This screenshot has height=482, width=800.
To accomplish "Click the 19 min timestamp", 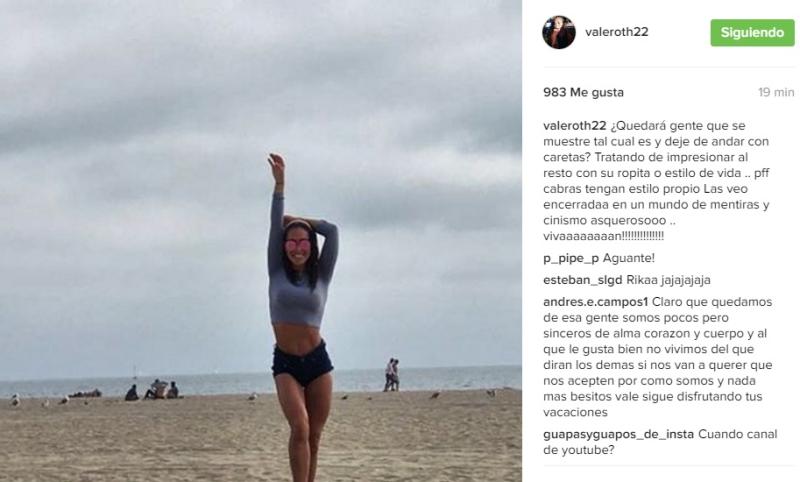I will (x=776, y=92).
